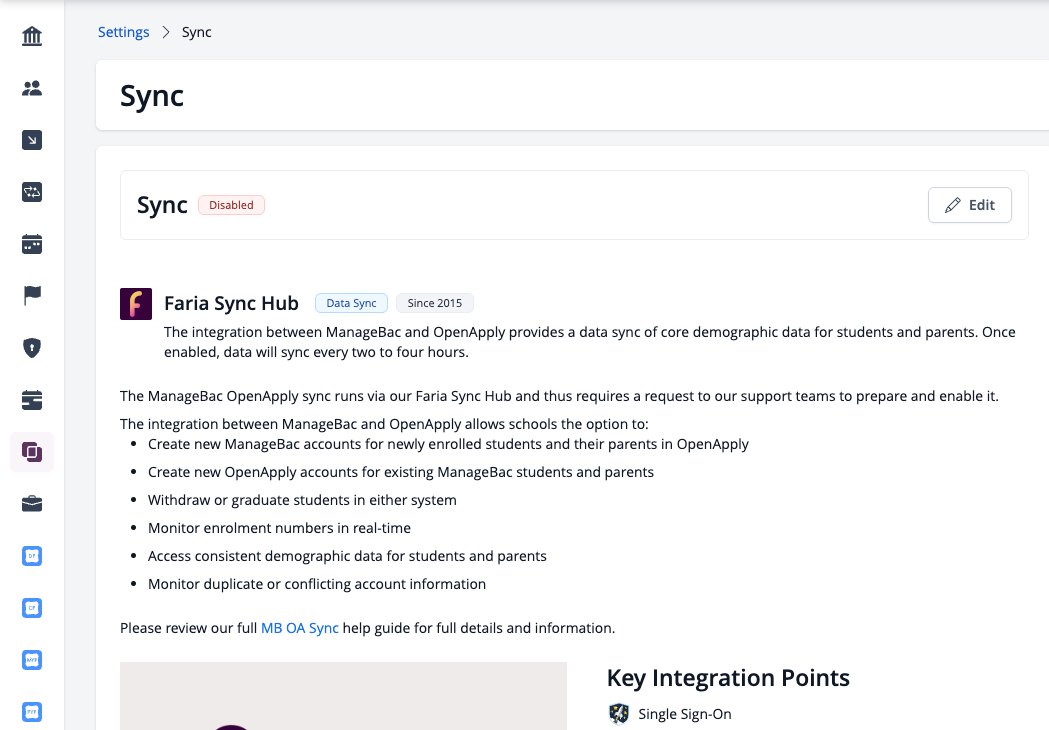Select the diagonal arrow sidebar icon

[31, 140]
